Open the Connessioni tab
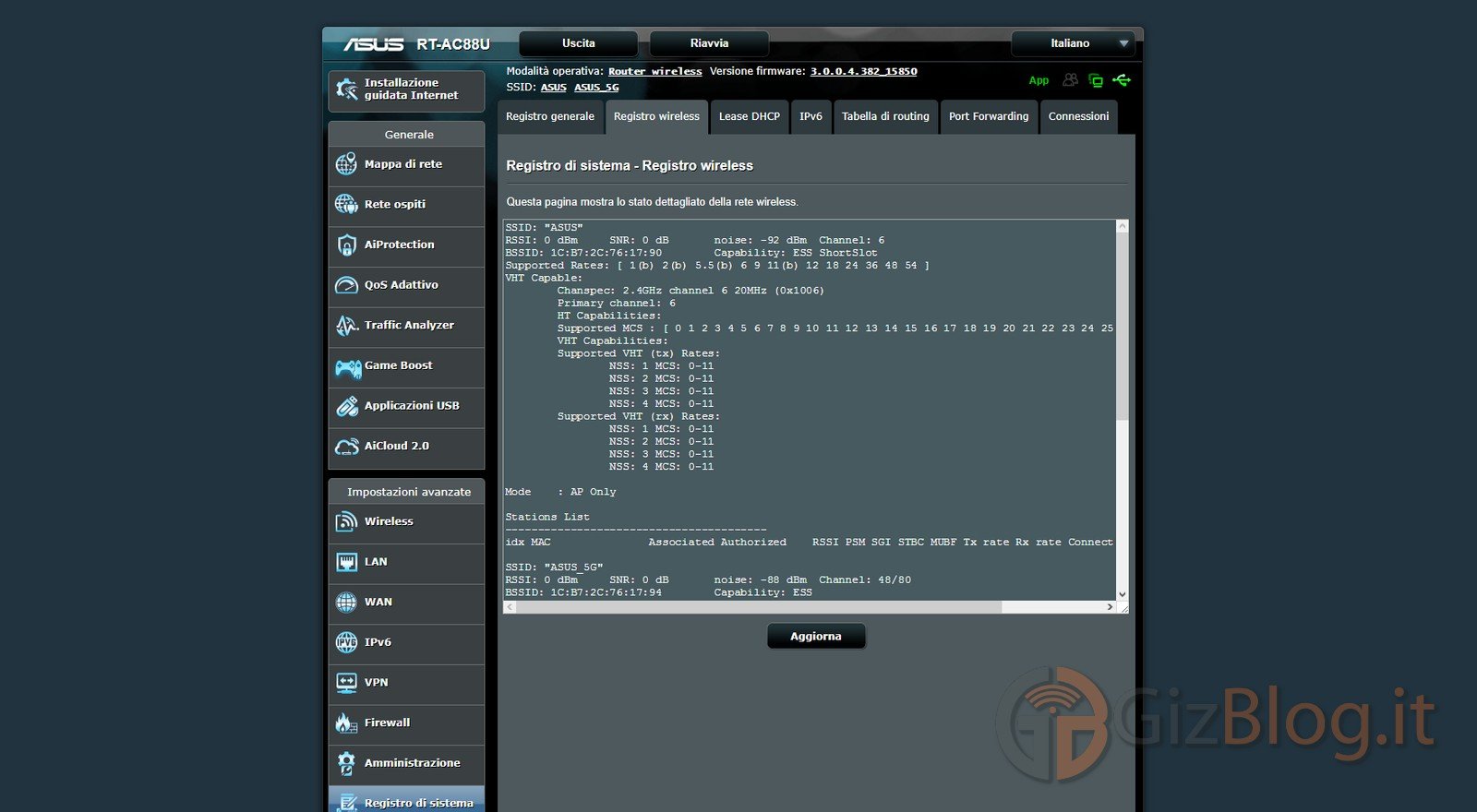Image resolution: width=1477 pixels, height=812 pixels. click(x=1078, y=116)
